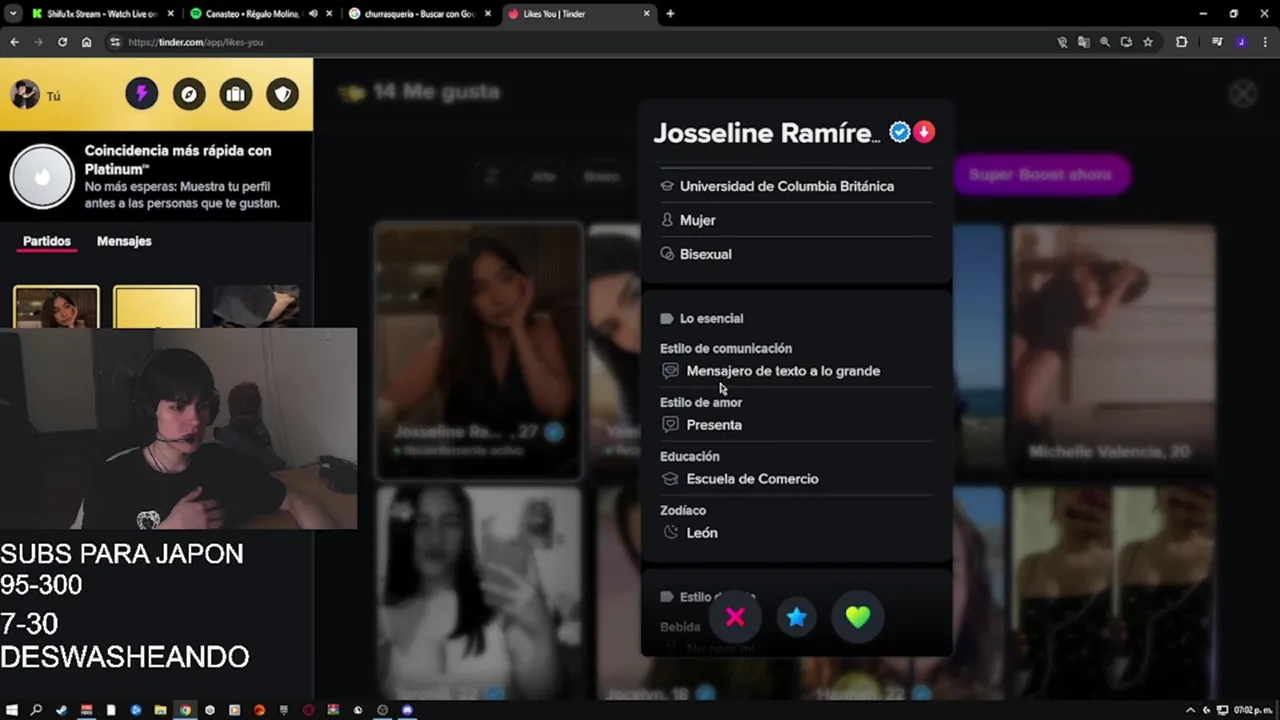Open the churrasqueria Google search tab

tap(417, 14)
